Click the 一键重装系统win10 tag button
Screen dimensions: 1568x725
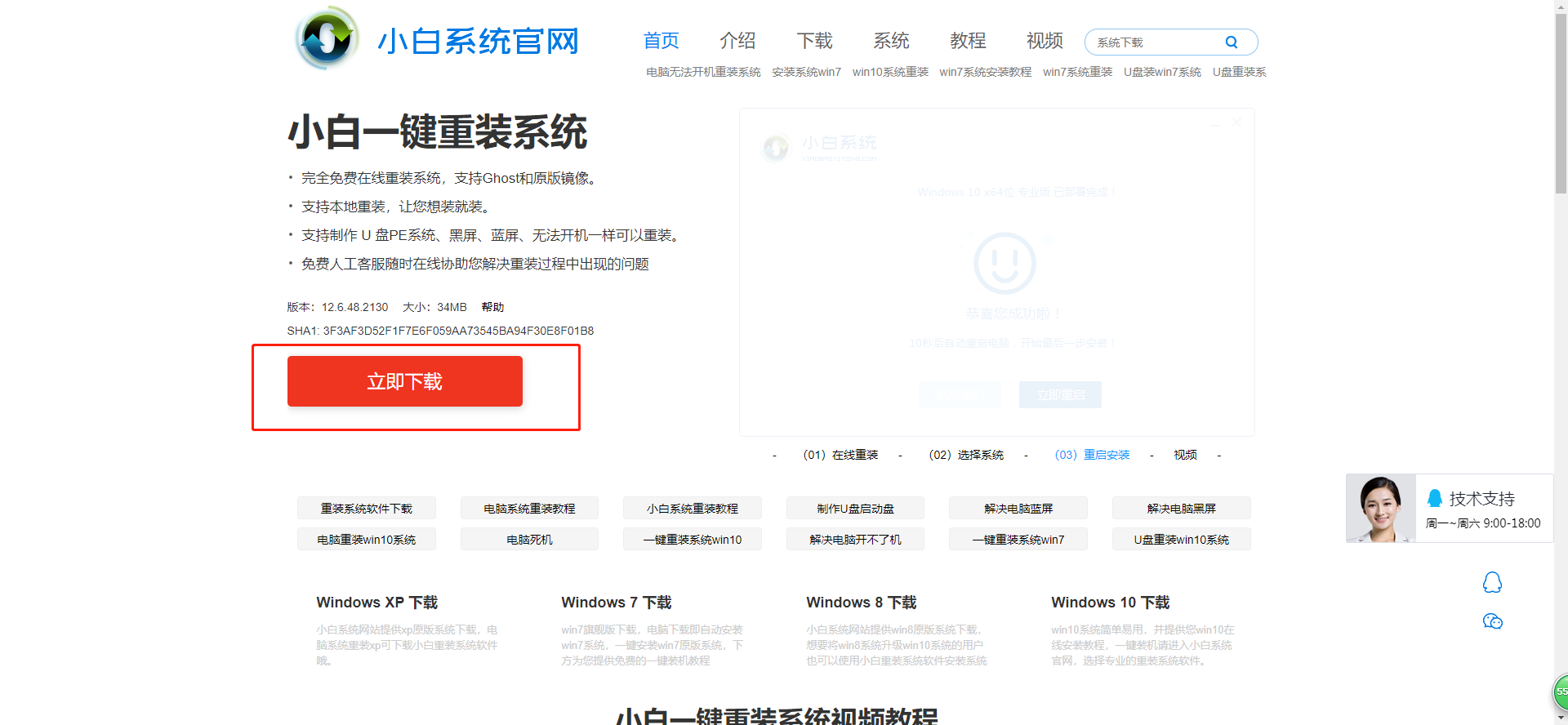pyautogui.click(x=693, y=539)
